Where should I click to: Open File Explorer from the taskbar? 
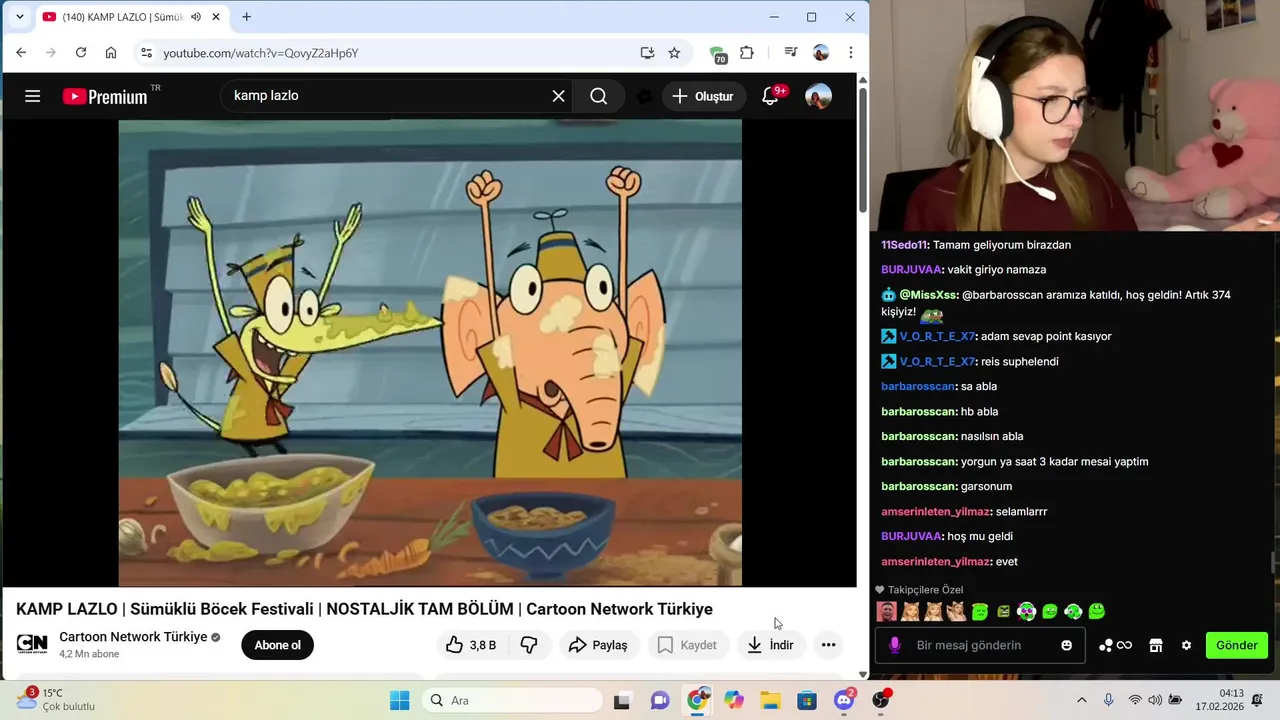tap(770, 700)
